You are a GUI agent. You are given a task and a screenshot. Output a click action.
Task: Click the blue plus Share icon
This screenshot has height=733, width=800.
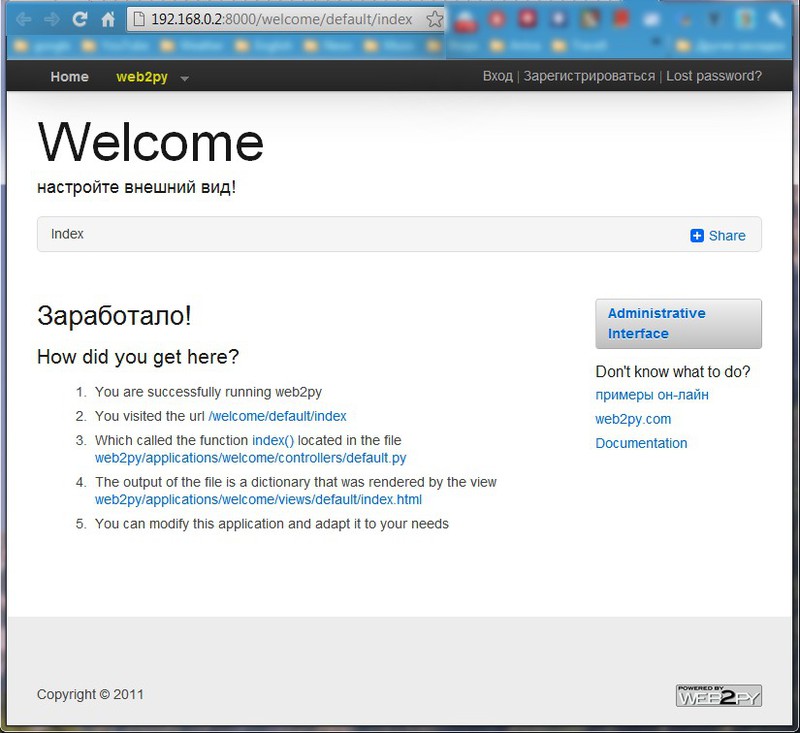pos(695,235)
